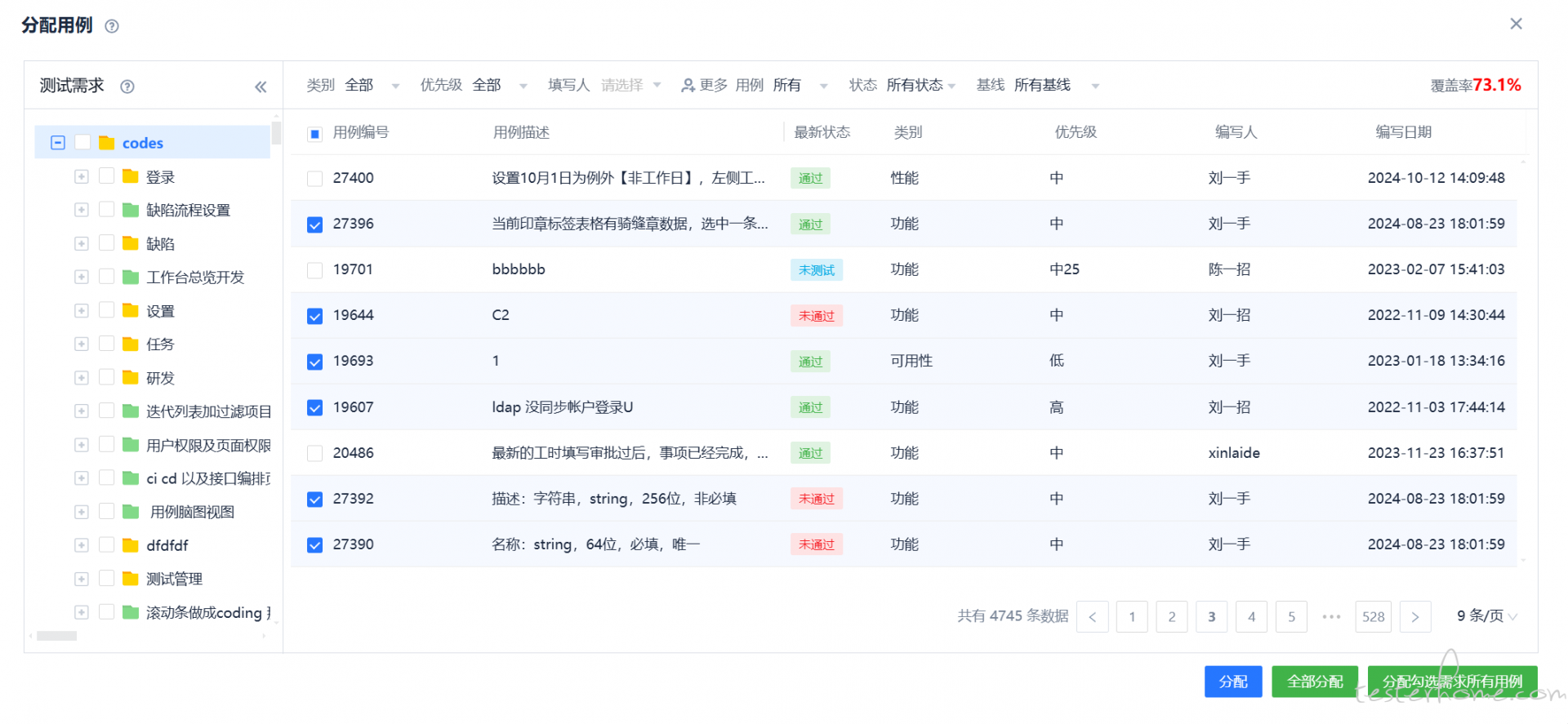This screenshot has height=724, width=1568.
Task: Open the 9 条/页 page size dropdown
Action: pos(1486,616)
